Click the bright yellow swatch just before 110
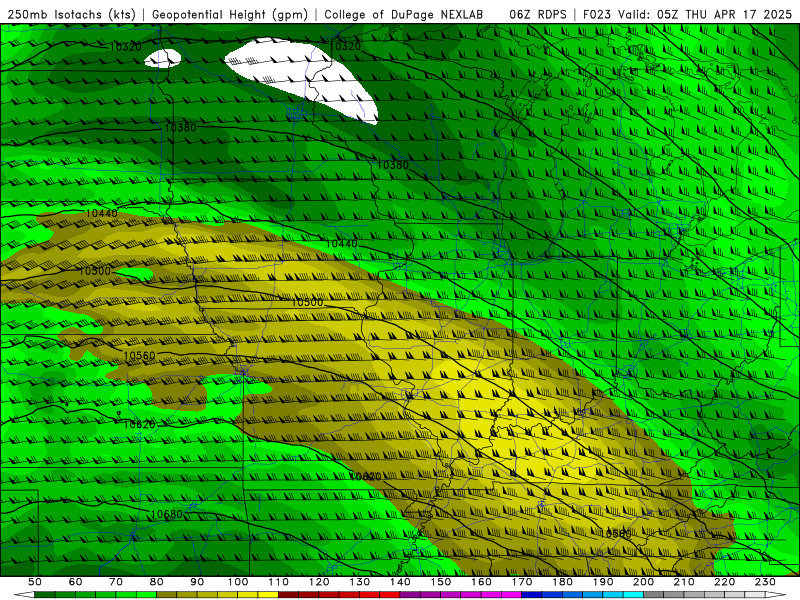 click(268, 595)
